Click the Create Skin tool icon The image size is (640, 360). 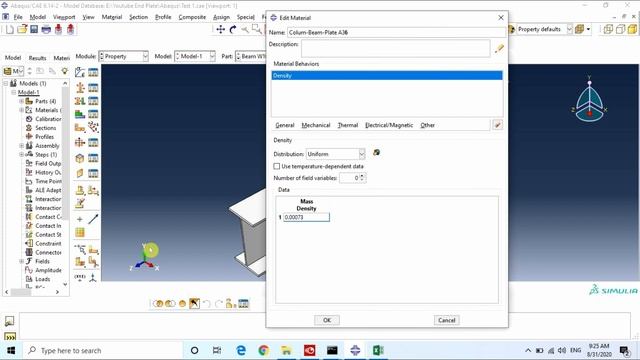pos(80,158)
